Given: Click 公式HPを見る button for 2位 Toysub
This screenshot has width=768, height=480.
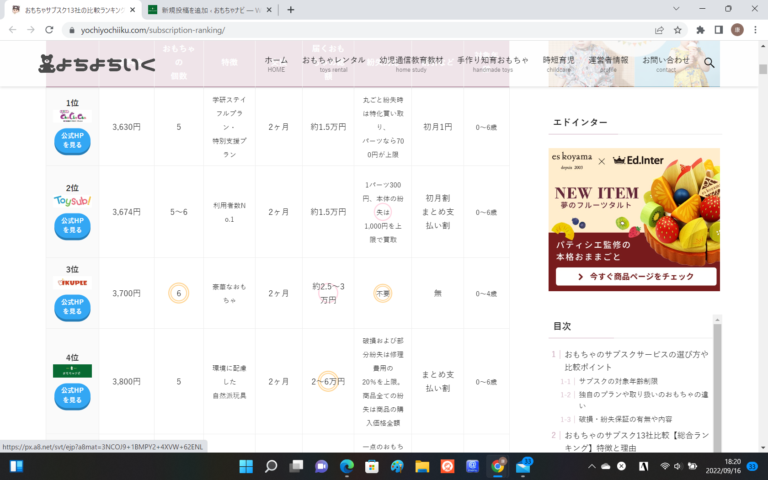Looking at the screenshot, I should tap(72, 226).
